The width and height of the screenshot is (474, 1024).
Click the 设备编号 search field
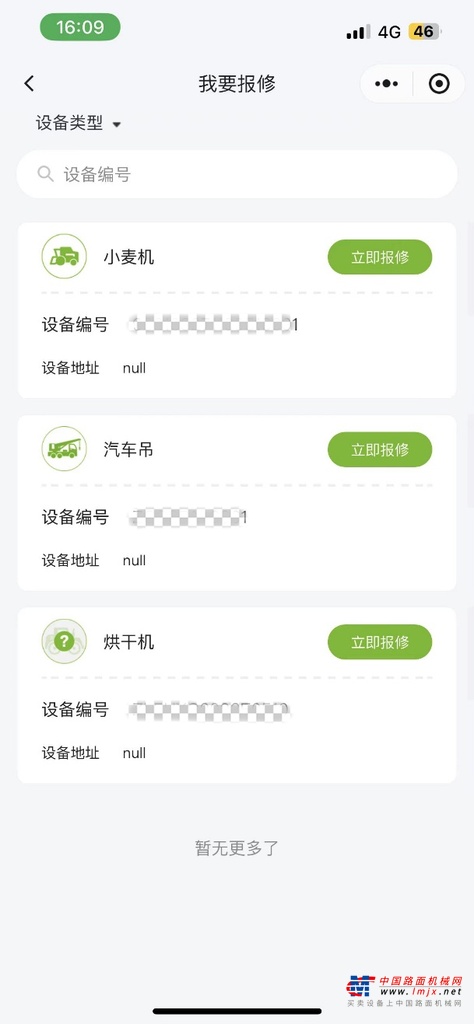click(x=237, y=174)
